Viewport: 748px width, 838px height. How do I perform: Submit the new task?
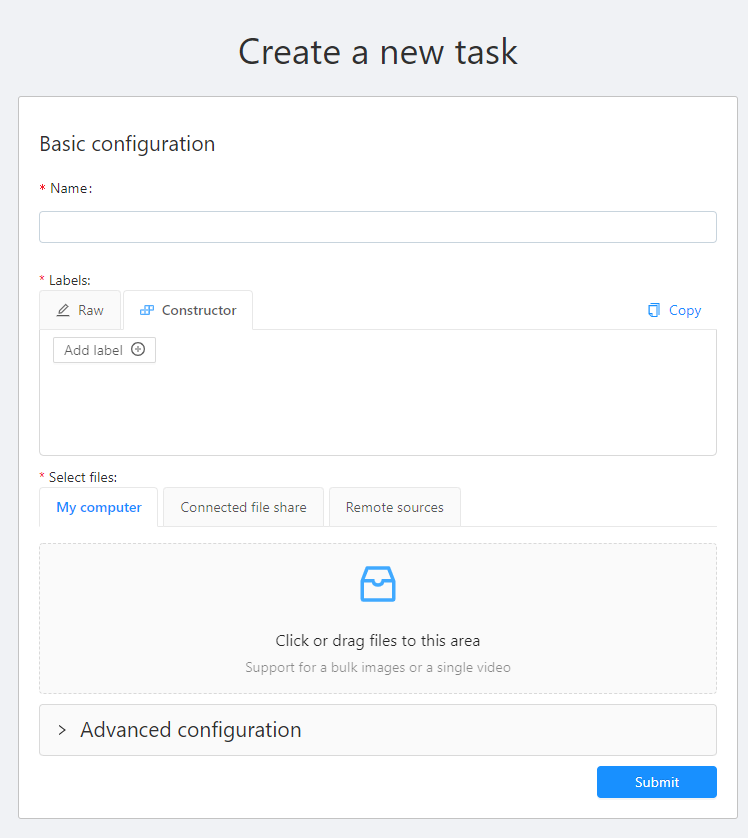[x=656, y=782]
